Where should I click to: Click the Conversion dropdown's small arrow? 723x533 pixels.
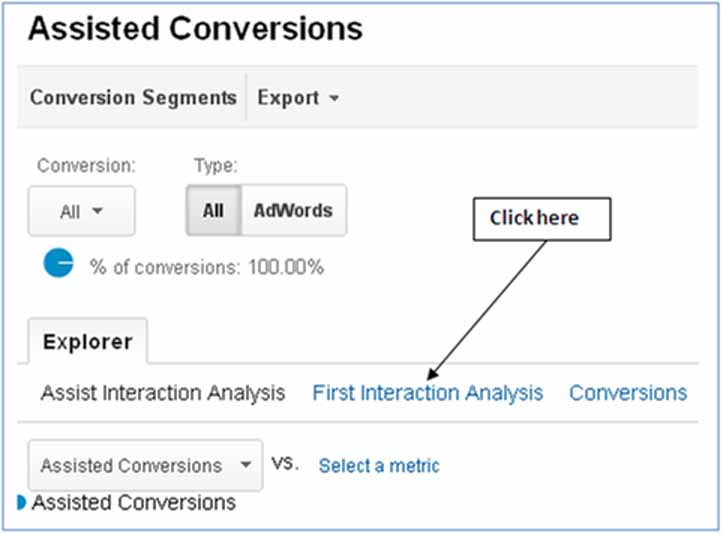[x=97, y=211]
